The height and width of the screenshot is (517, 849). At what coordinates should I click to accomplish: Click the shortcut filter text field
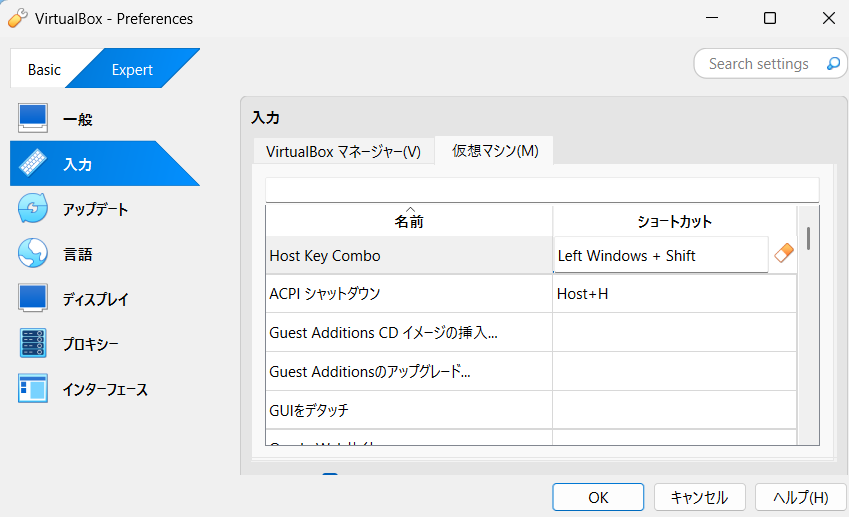[x=542, y=190]
